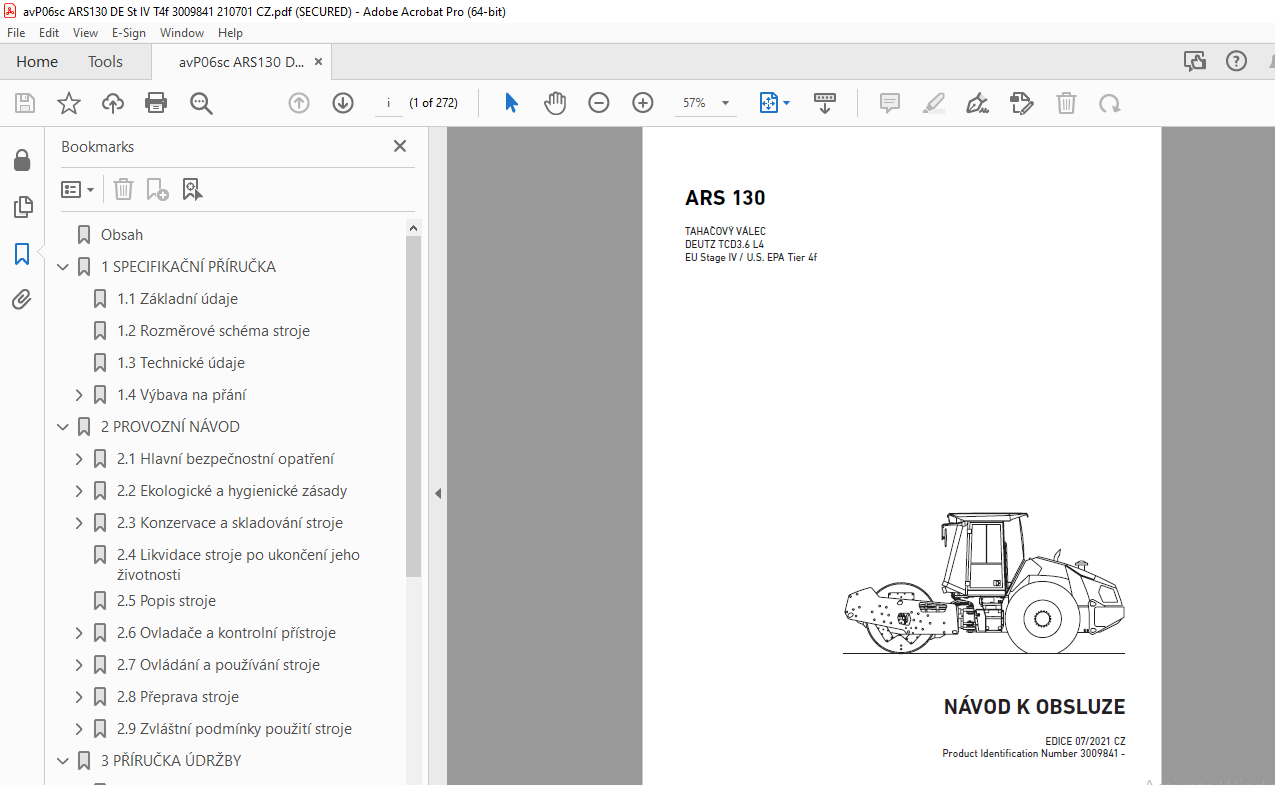Image resolution: width=1275 pixels, height=785 pixels.
Task: Save the file with the floppy disk icon
Action: pyautogui.click(x=25, y=103)
